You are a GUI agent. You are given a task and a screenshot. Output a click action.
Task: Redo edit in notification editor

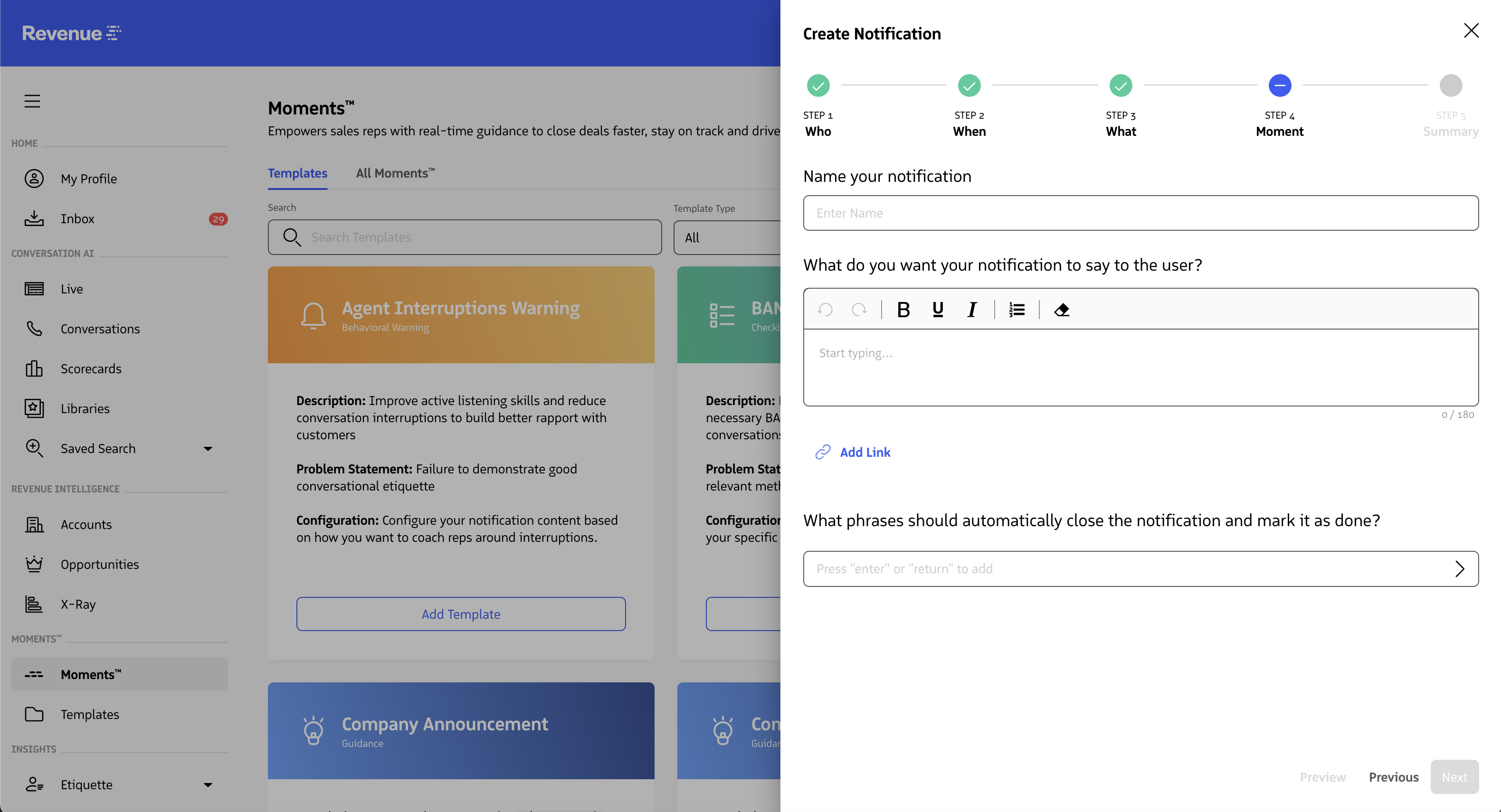tap(859, 309)
